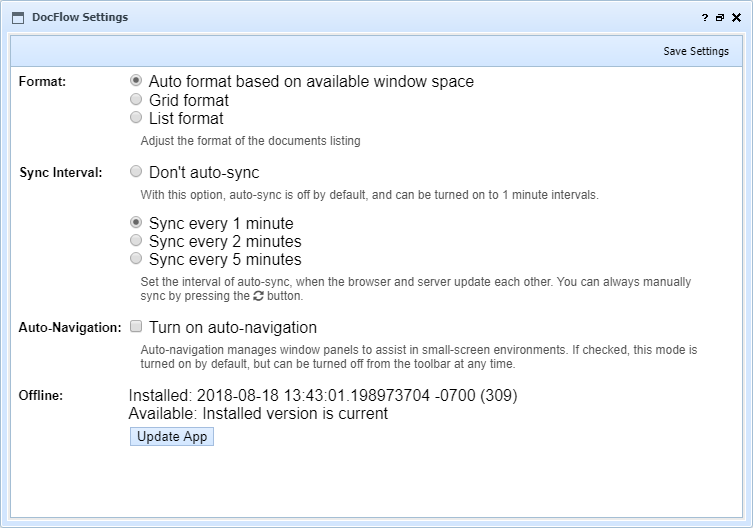Click the Installed version timestamp text

pyautogui.click(x=323, y=396)
